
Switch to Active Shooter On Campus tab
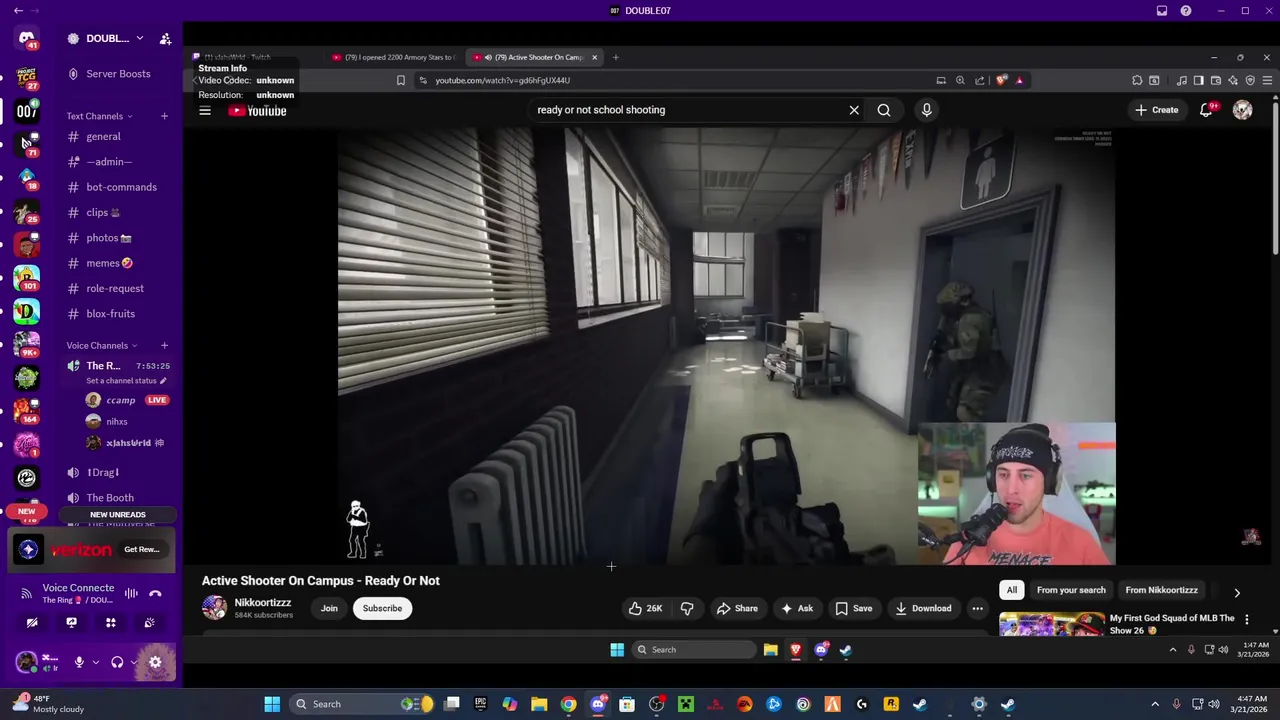point(533,57)
